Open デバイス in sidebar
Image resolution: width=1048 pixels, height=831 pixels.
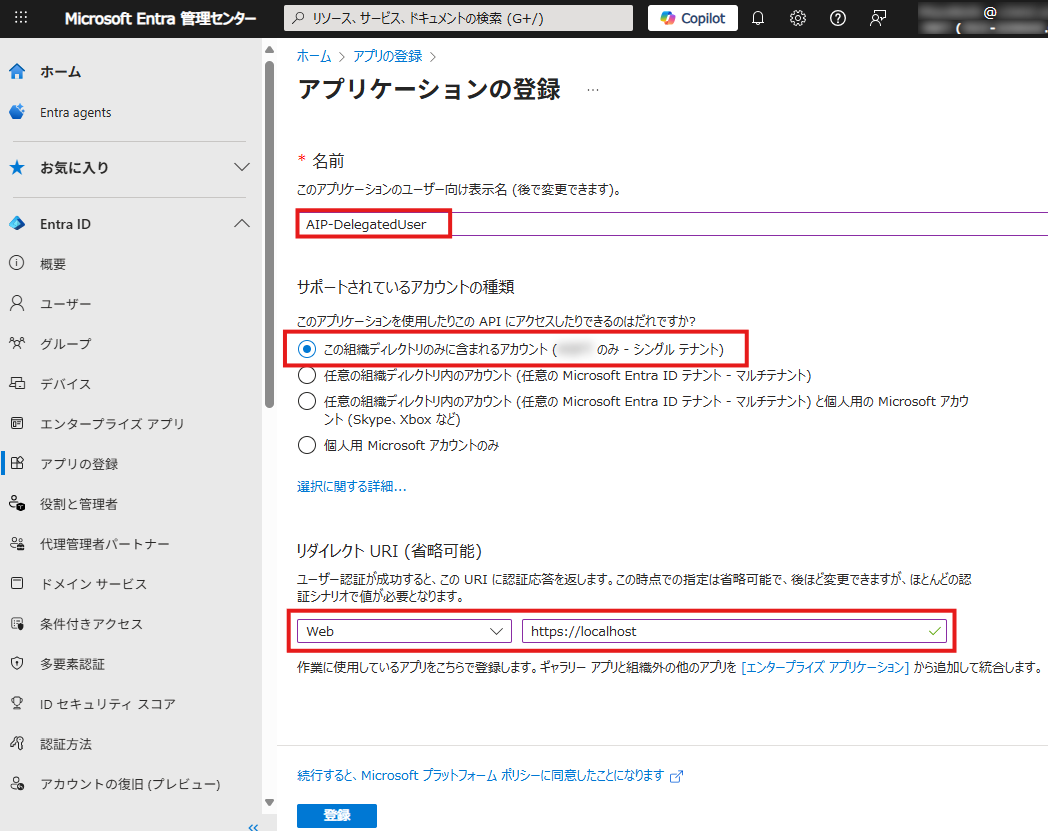point(66,384)
